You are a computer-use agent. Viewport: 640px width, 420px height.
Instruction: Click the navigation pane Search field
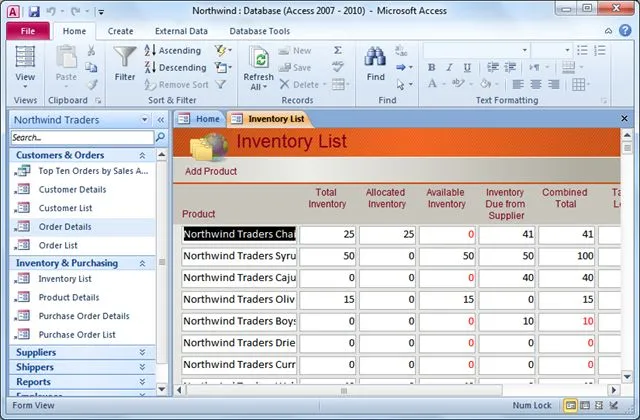coord(82,138)
